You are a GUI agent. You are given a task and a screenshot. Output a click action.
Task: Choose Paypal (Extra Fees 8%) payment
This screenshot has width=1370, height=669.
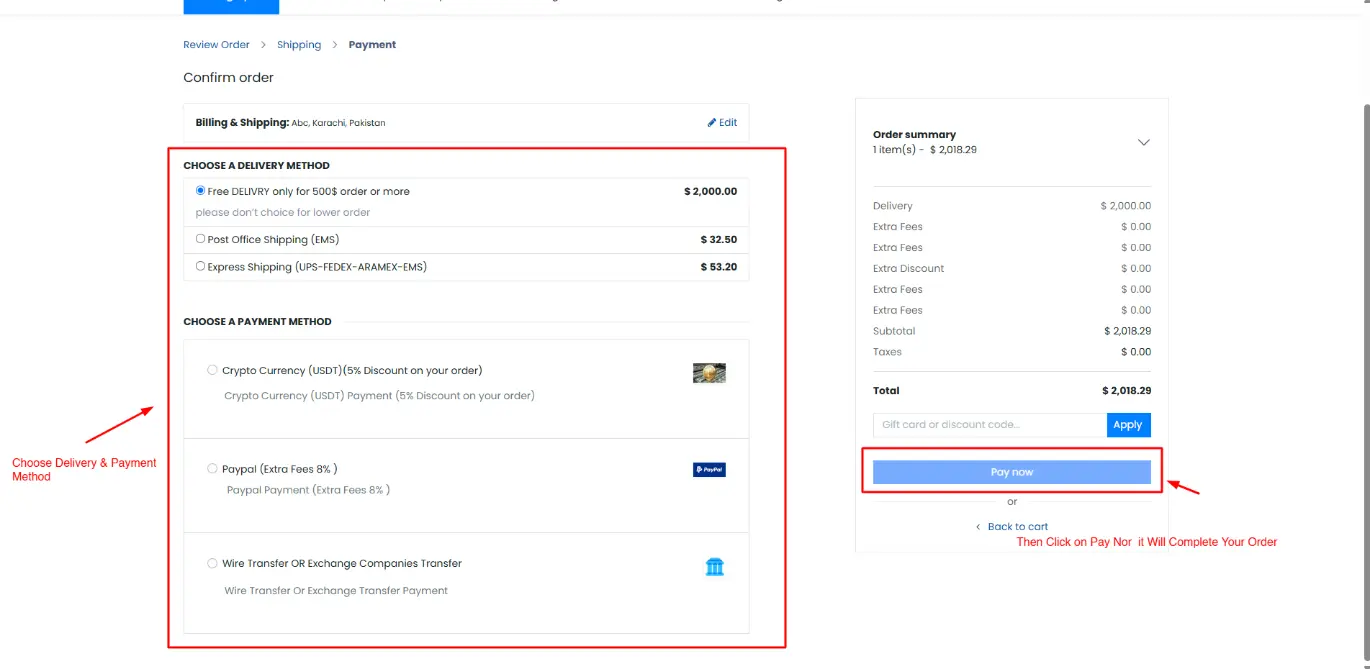click(x=212, y=468)
